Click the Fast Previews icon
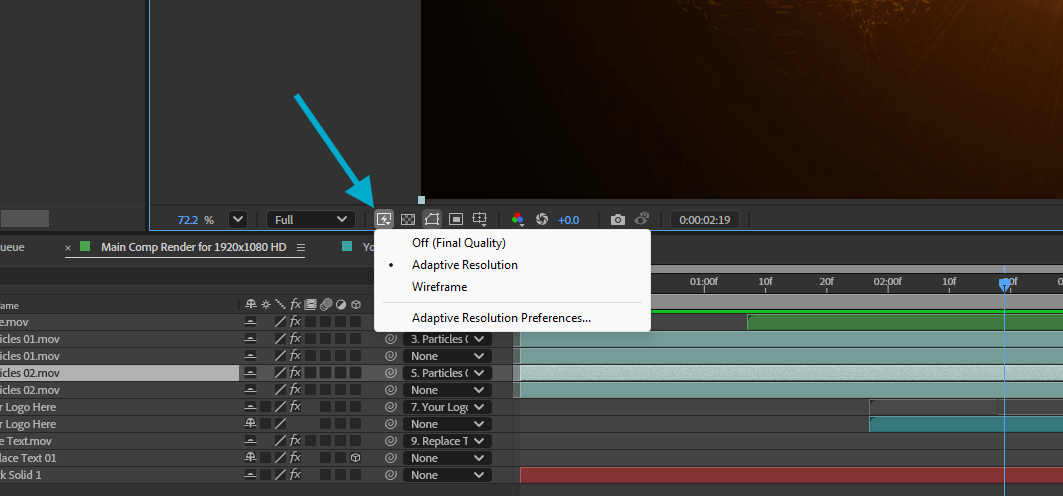The image size is (1063, 496). coord(384,220)
